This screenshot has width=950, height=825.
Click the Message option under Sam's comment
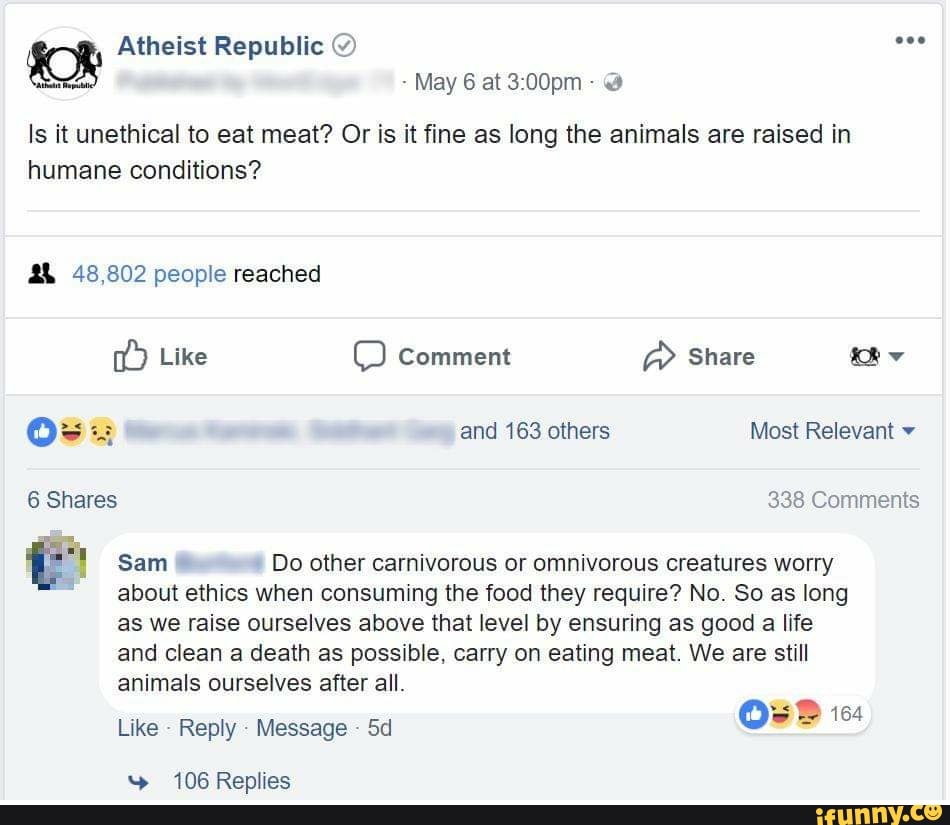301,728
